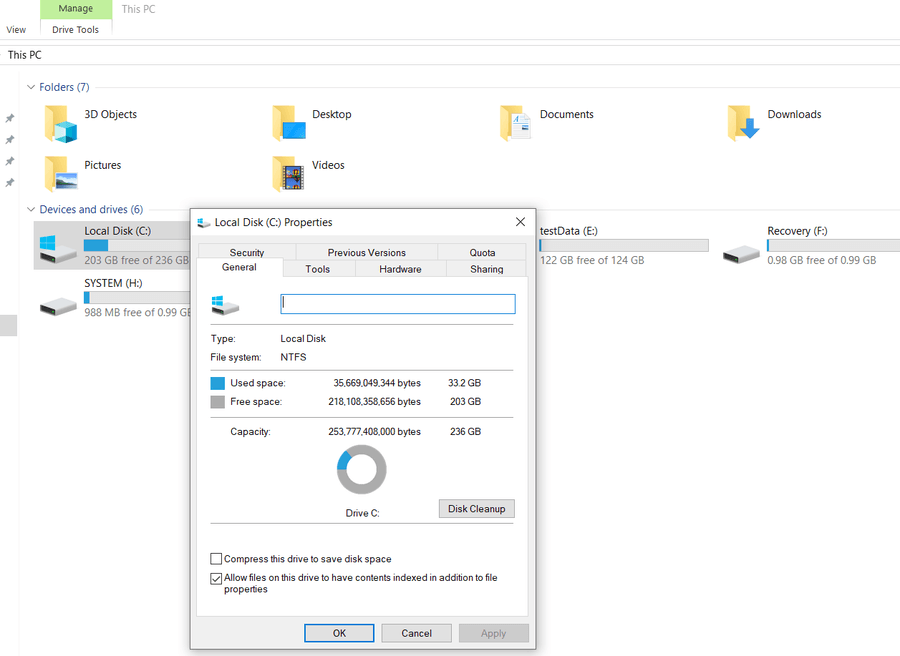The image size is (900, 656).
Task: Click drive icon beside the name field
Action: [225, 305]
